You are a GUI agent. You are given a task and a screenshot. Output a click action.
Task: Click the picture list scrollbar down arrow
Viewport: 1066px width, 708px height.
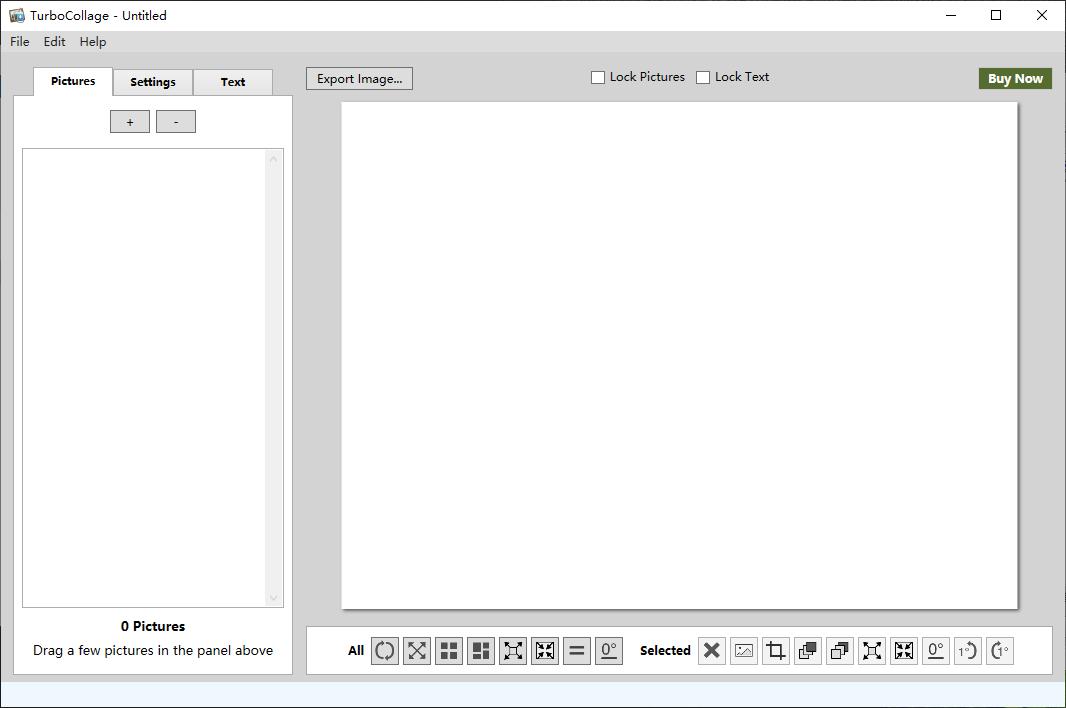[273, 598]
